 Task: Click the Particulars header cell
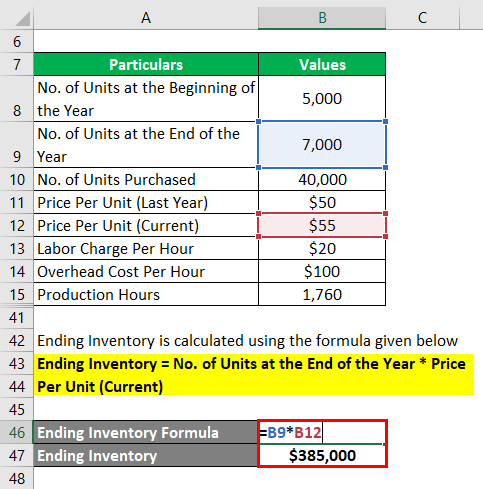(146, 64)
